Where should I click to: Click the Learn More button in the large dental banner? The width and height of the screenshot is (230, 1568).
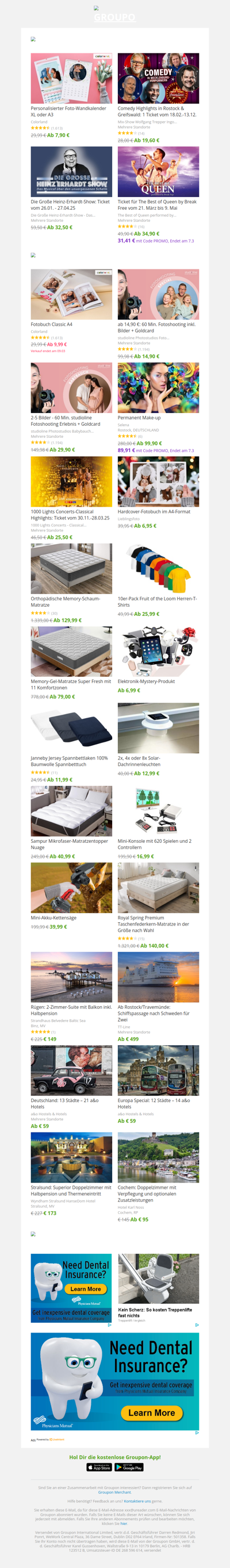(x=151, y=1412)
